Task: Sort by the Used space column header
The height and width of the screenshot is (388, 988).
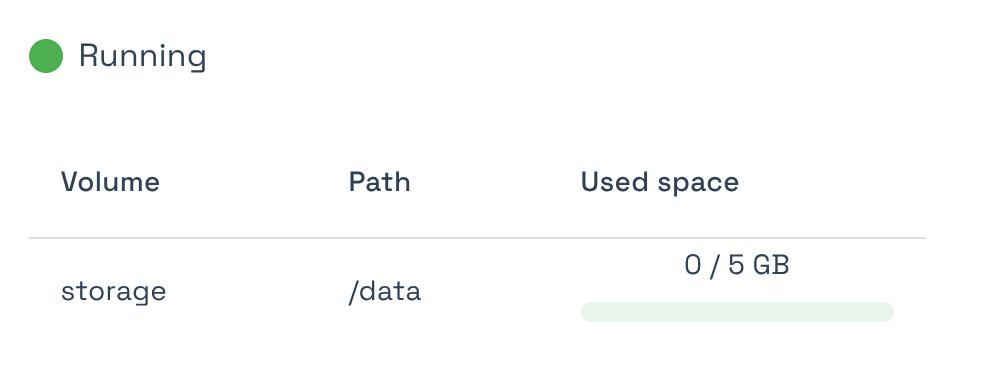Action: pos(660,183)
